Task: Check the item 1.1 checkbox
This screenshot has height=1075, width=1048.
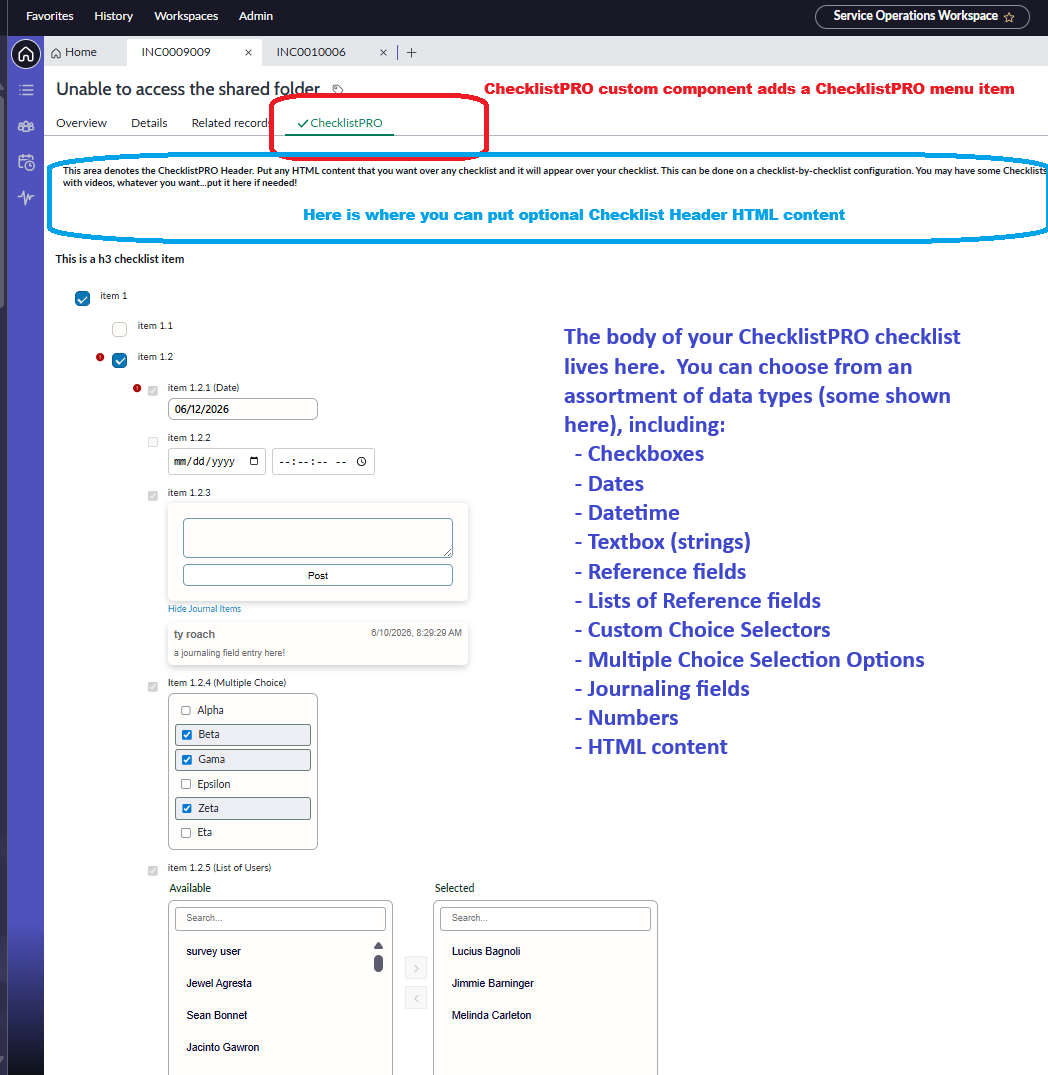Action: [119, 329]
